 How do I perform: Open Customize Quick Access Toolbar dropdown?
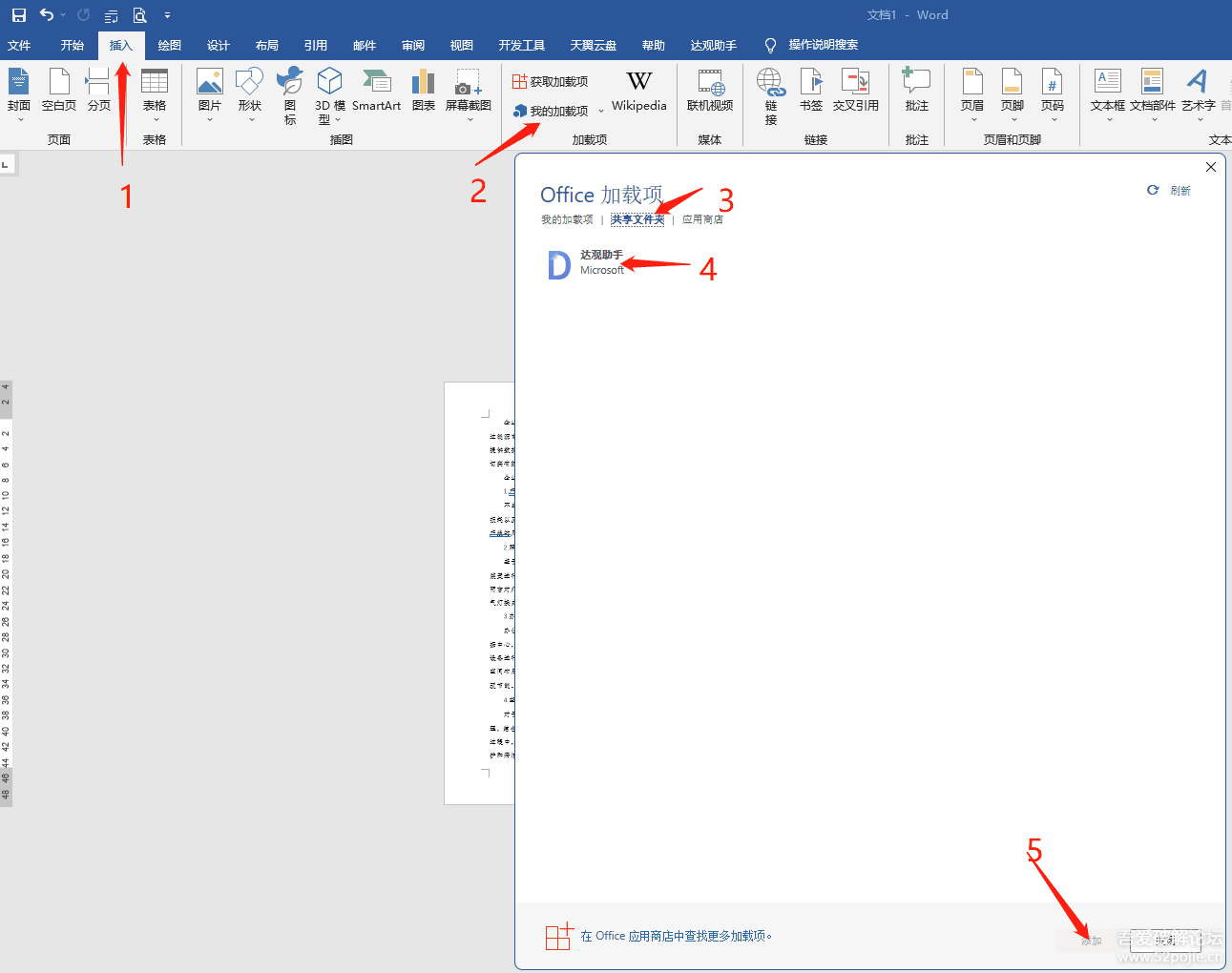tap(167, 15)
